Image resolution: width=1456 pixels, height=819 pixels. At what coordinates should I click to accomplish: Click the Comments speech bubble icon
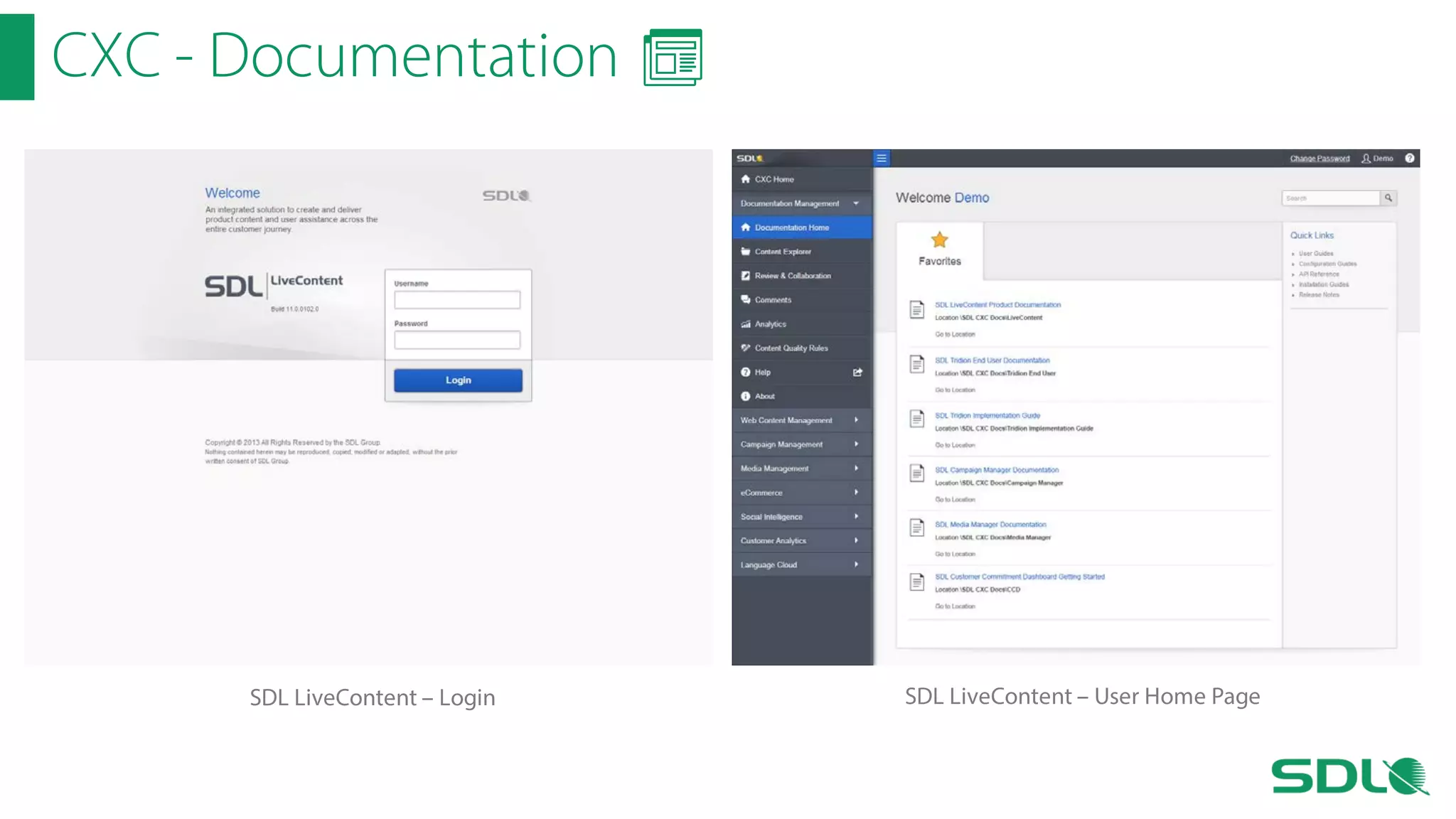pos(746,300)
